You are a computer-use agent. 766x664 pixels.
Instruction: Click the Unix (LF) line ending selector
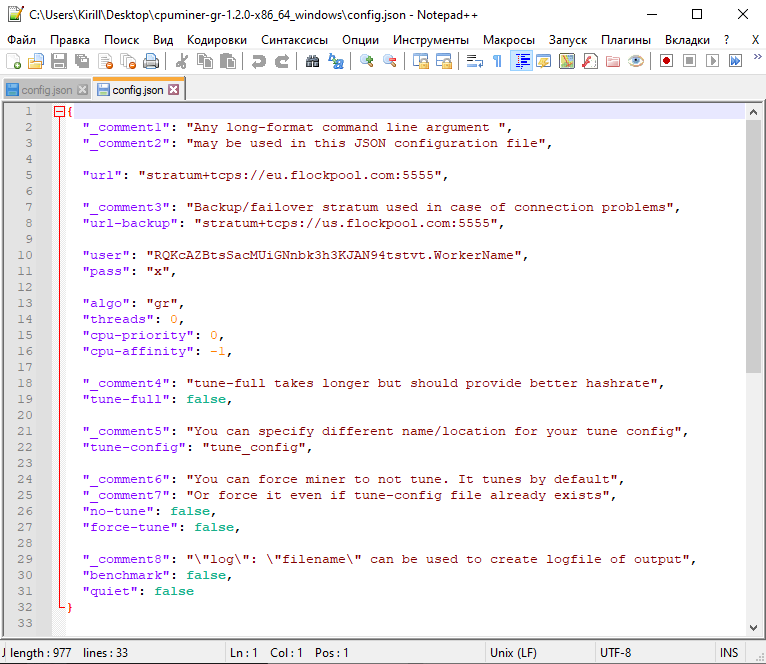(513, 653)
